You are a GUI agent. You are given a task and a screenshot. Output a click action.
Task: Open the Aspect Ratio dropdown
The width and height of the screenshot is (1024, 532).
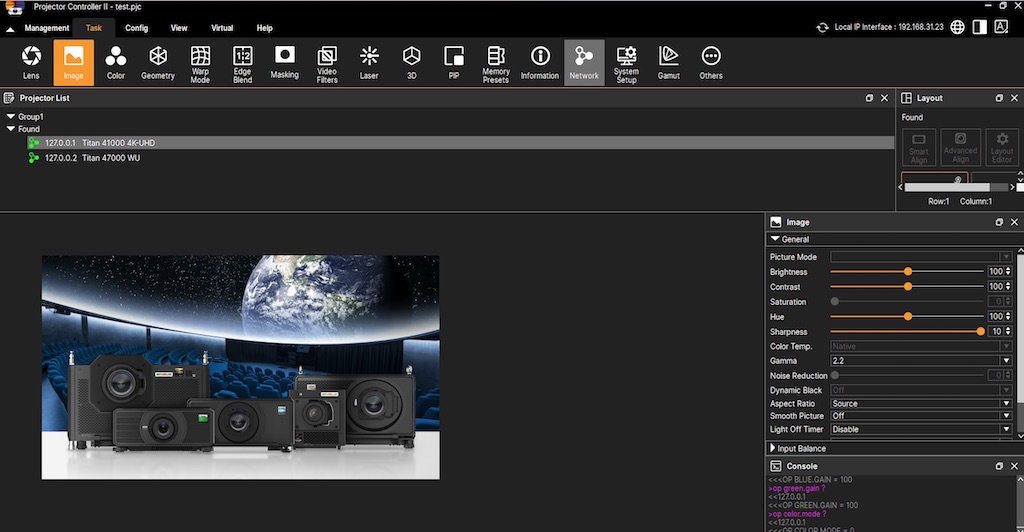coord(921,403)
